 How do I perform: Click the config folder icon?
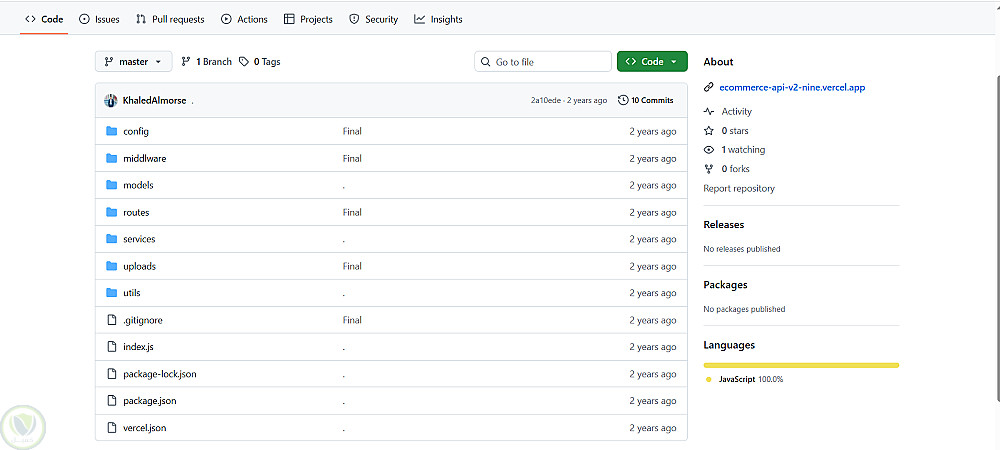click(112, 131)
